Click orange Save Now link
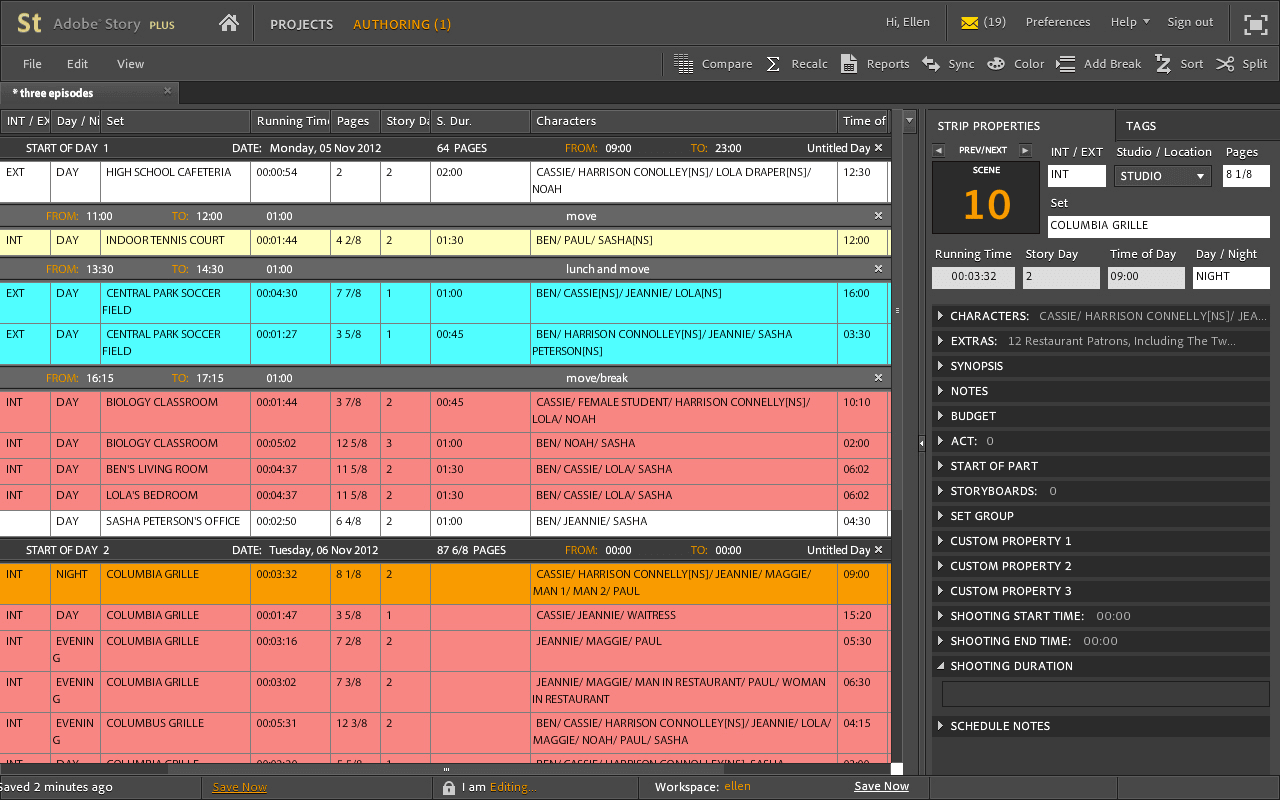Viewport: 1280px width, 800px height. point(240,787)
